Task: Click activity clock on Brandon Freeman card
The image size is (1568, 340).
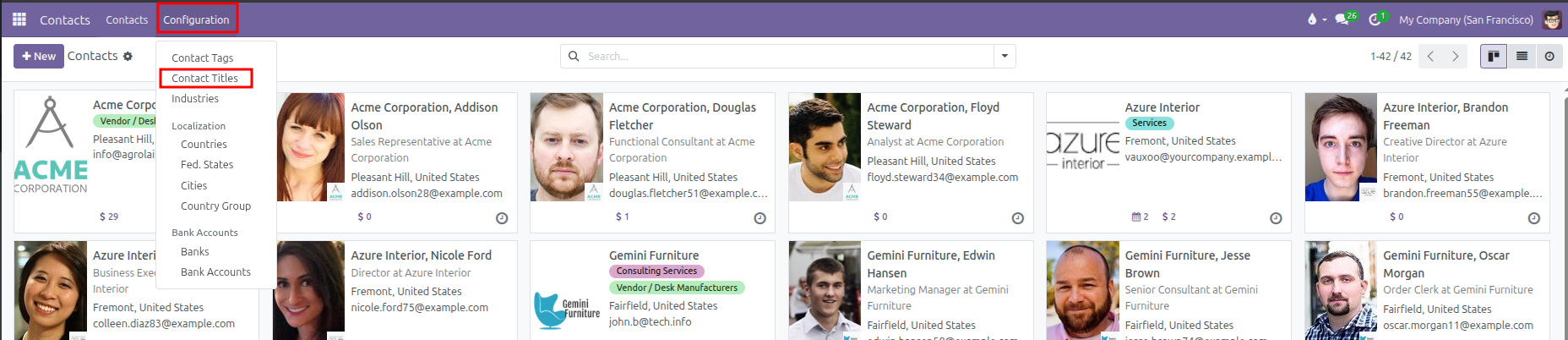Action: tap(1534, 218)
